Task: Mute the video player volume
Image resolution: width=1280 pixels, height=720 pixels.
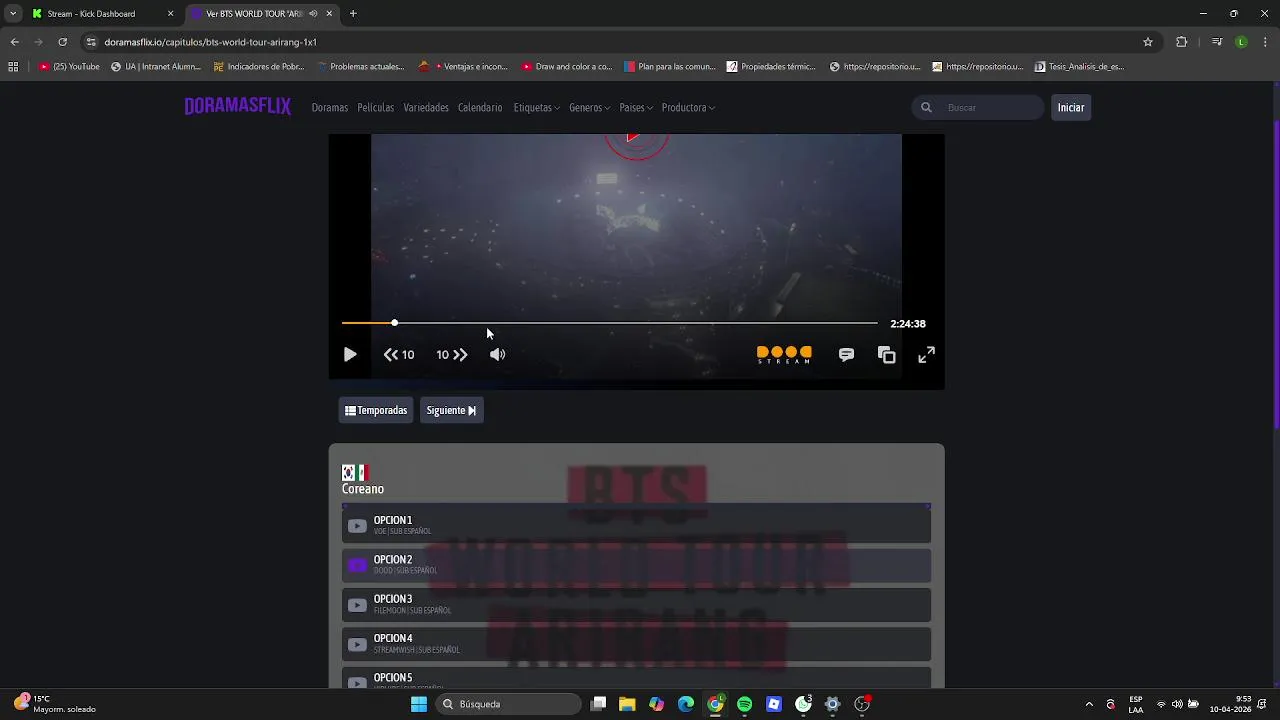Action: pos(497,355)
